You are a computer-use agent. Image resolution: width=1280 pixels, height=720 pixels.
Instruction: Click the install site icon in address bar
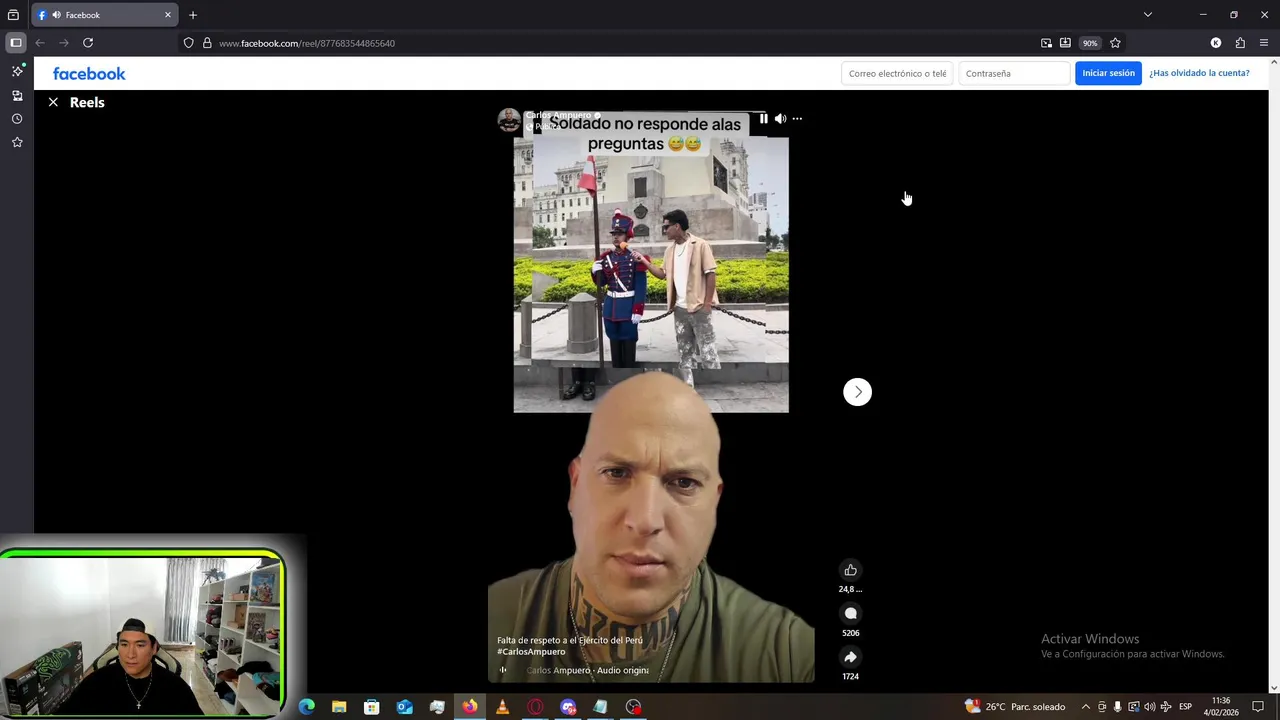[1065, 43]
